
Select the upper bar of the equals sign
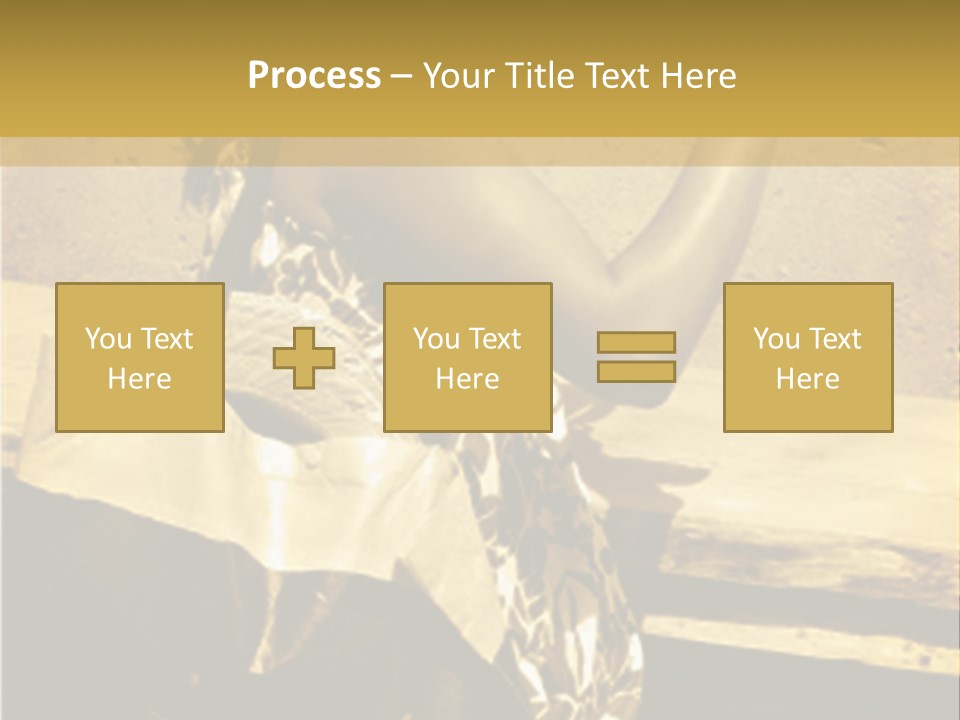point(636,343)
